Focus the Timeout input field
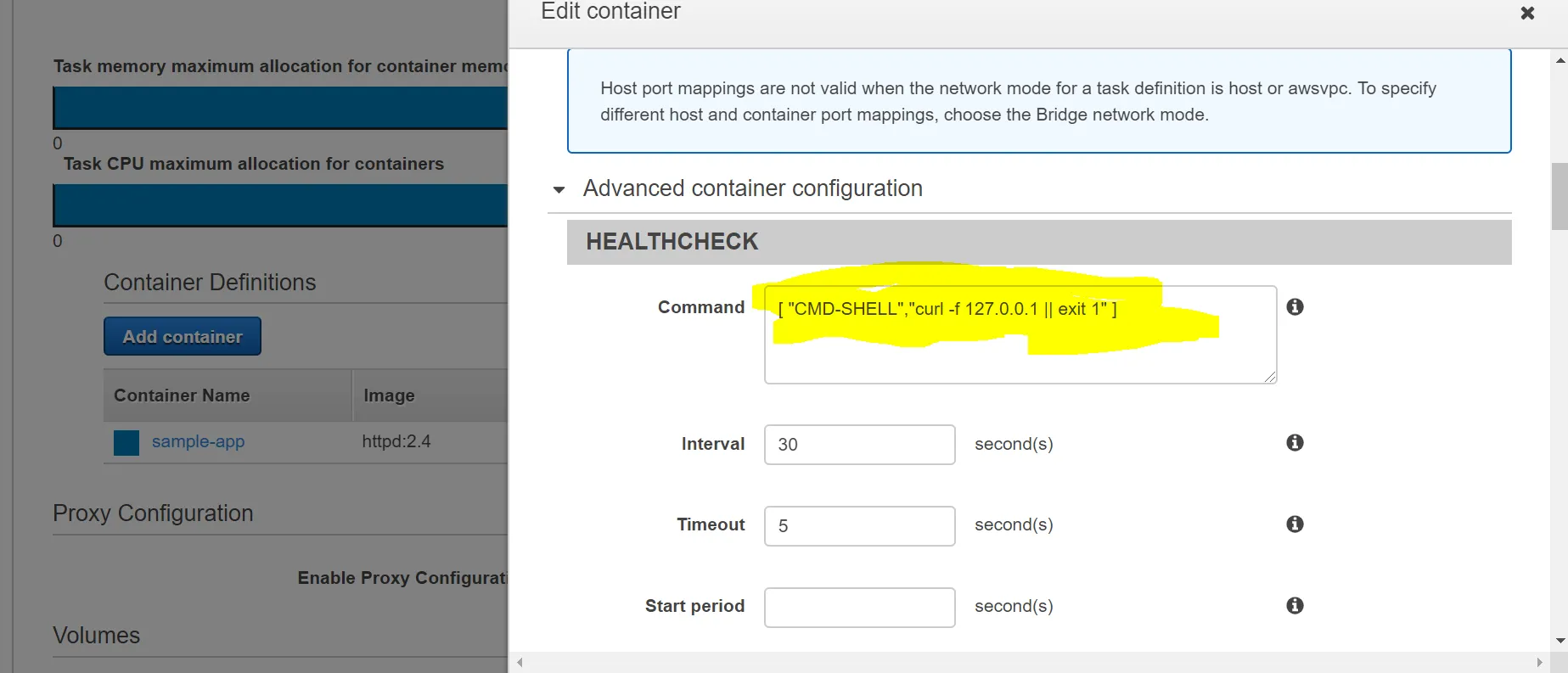 coord(859,526)
